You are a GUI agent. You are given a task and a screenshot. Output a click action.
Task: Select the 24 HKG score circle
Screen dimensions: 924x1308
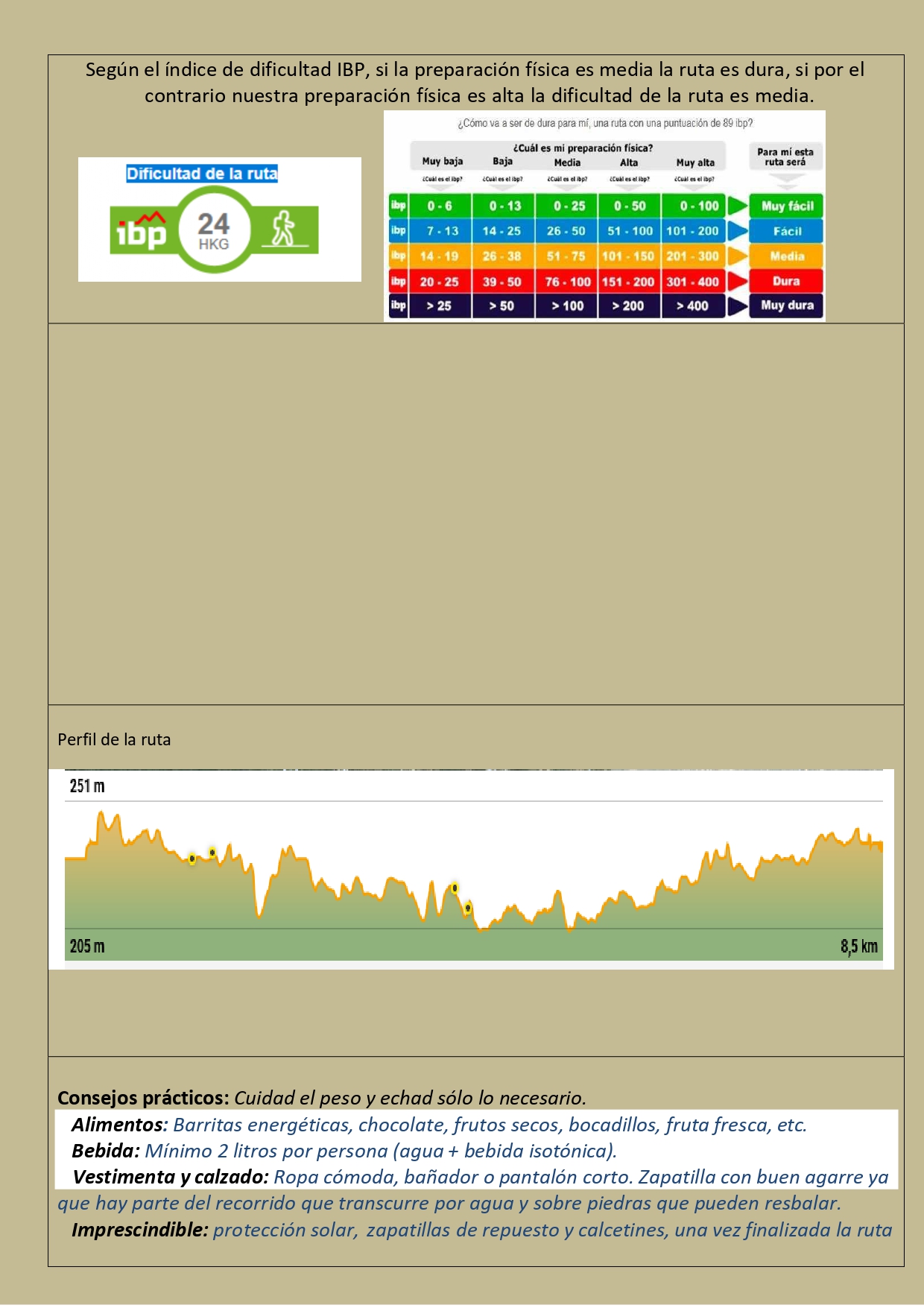coord(214,230)
